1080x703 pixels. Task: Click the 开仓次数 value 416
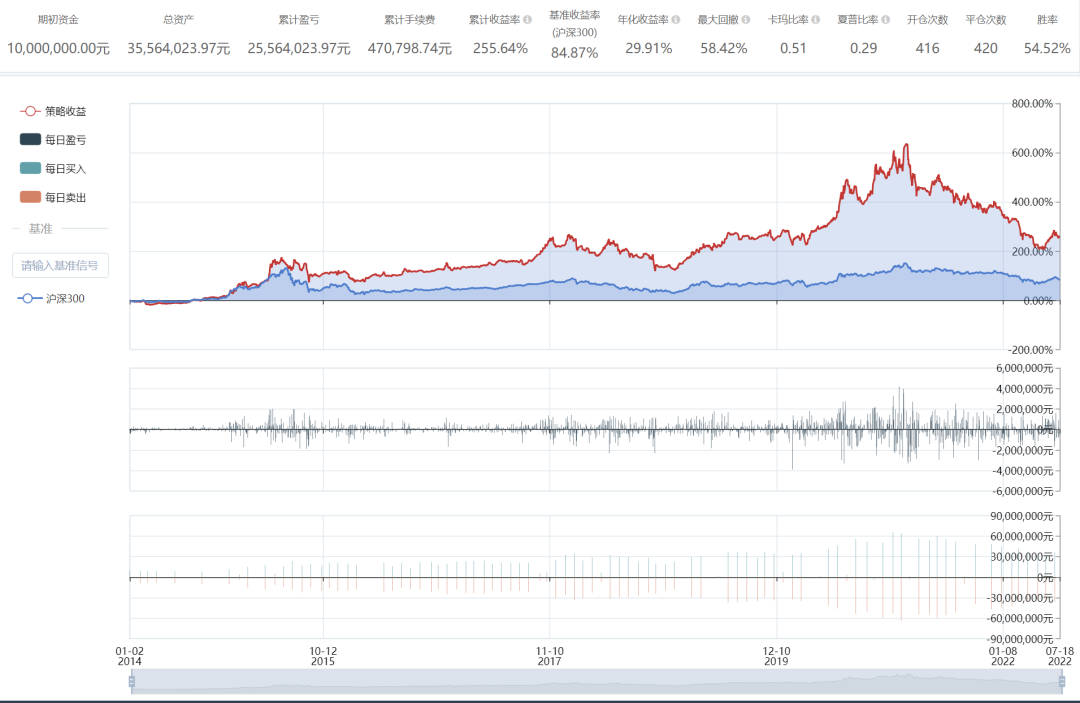927,48
